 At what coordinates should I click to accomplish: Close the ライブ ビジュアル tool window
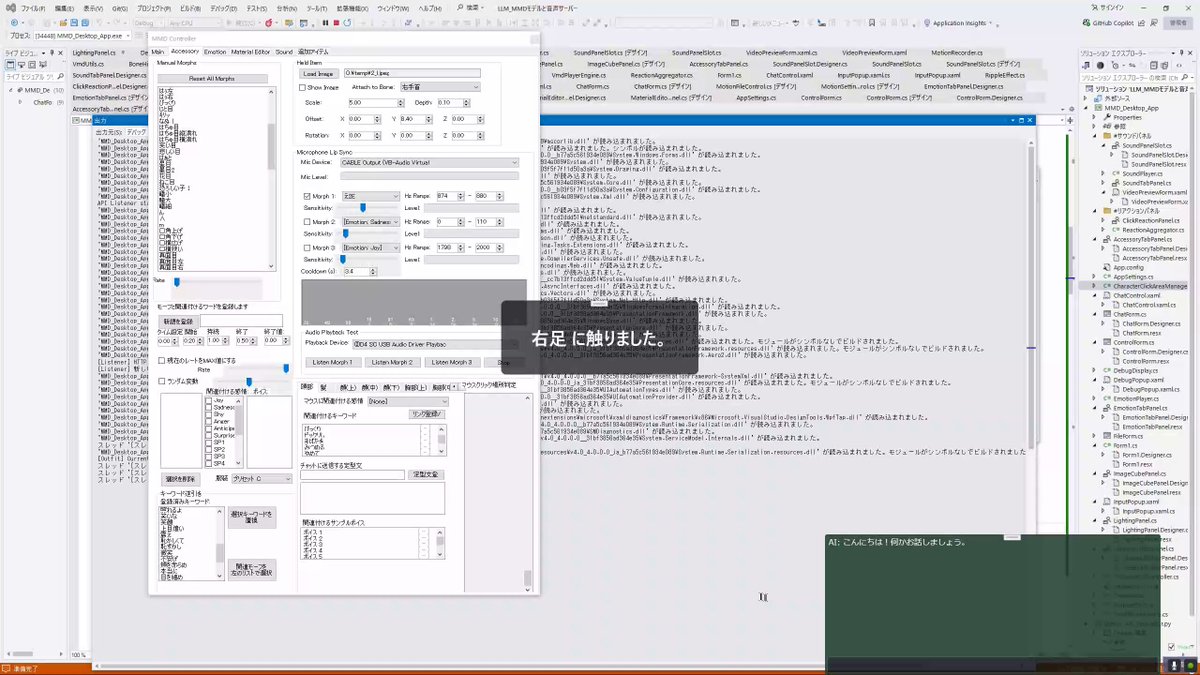click(x=60, y=52)
